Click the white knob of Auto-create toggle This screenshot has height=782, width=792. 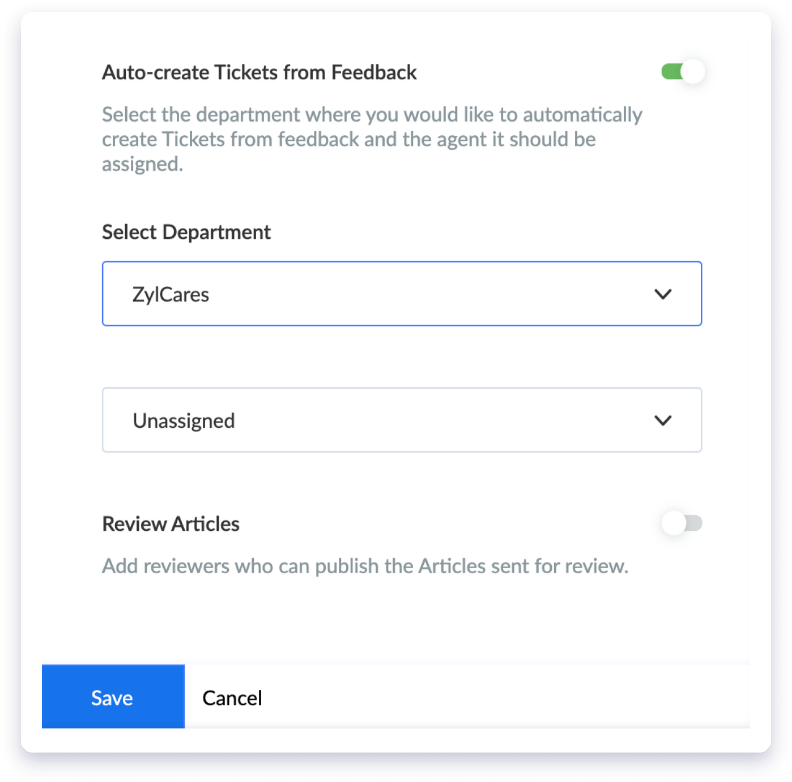point(693,72)
